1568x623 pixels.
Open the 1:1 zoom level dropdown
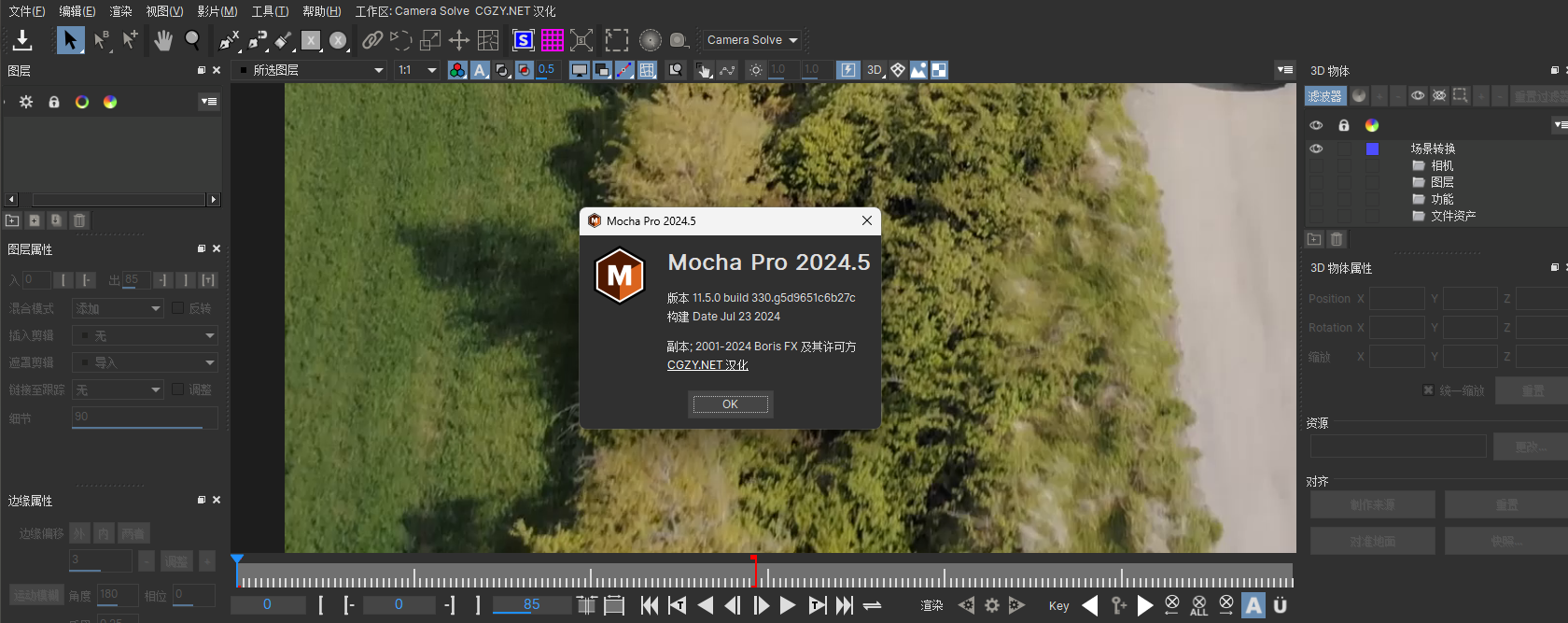tap(416, 70)
